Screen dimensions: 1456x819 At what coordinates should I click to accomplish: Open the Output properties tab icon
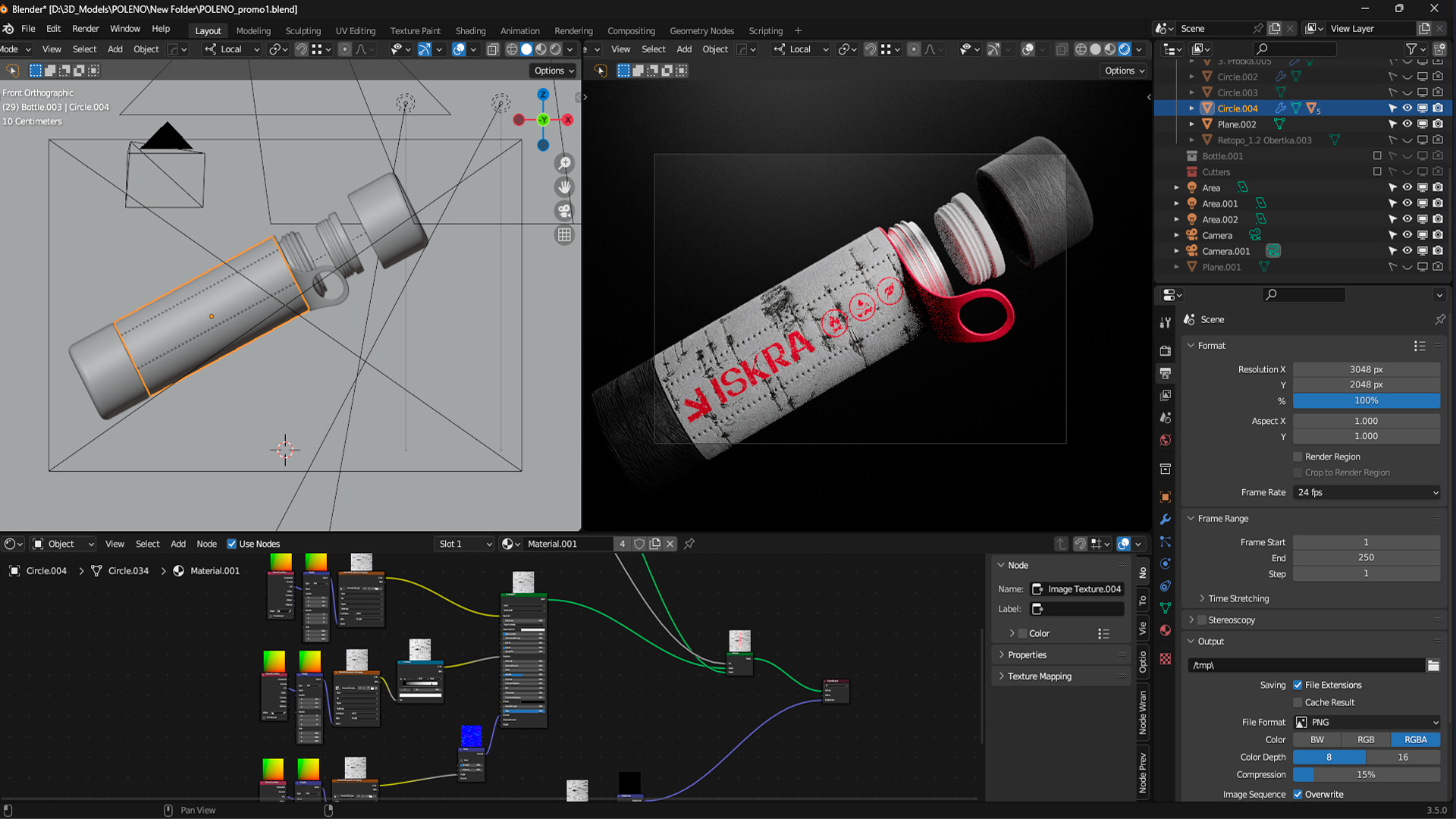1166,373
